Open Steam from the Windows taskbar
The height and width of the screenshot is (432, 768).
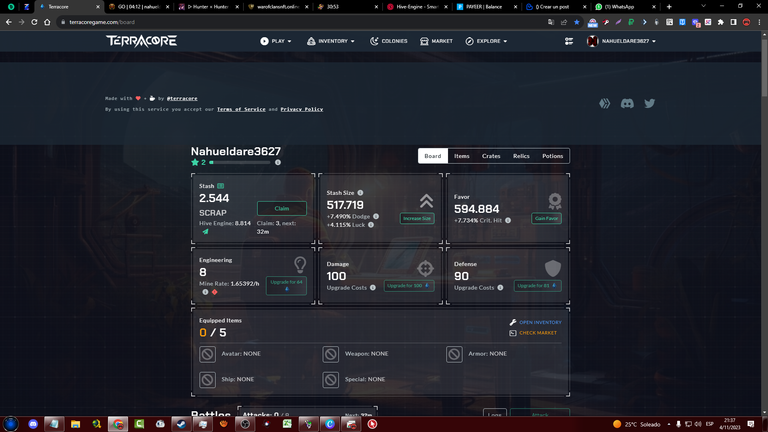(x=181, y=424)
